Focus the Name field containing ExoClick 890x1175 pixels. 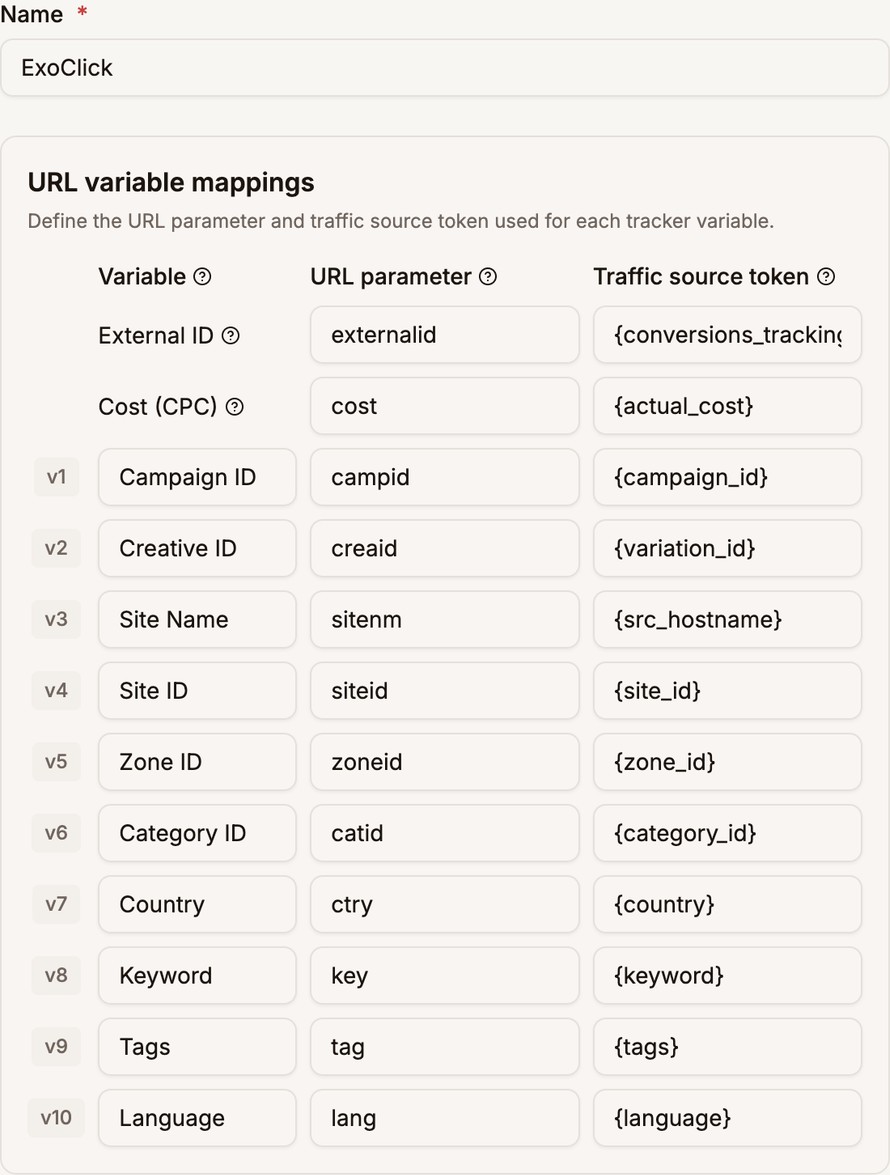[x=444, y=67]
